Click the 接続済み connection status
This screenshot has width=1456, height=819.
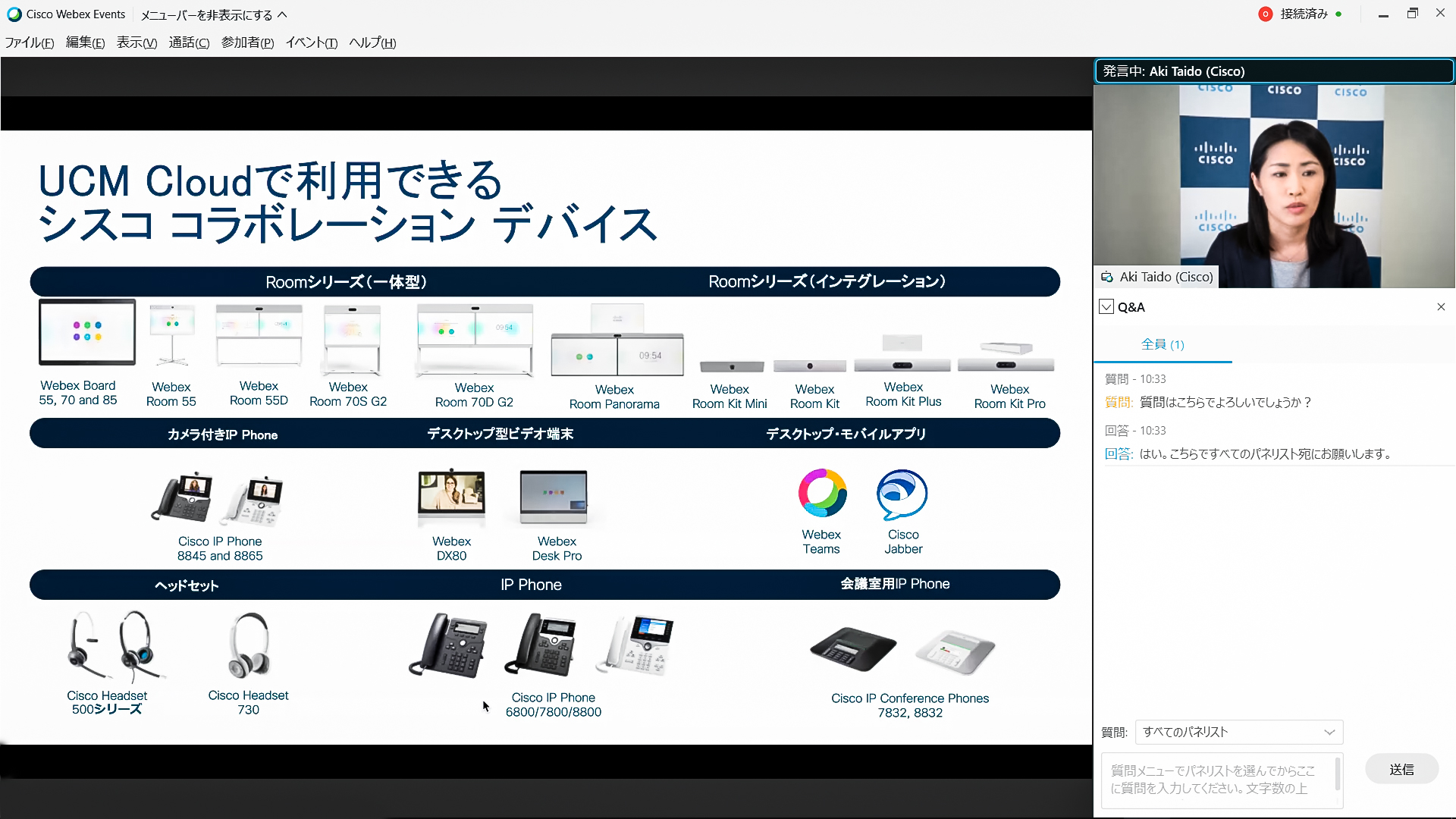click(x=1311, y=14)
